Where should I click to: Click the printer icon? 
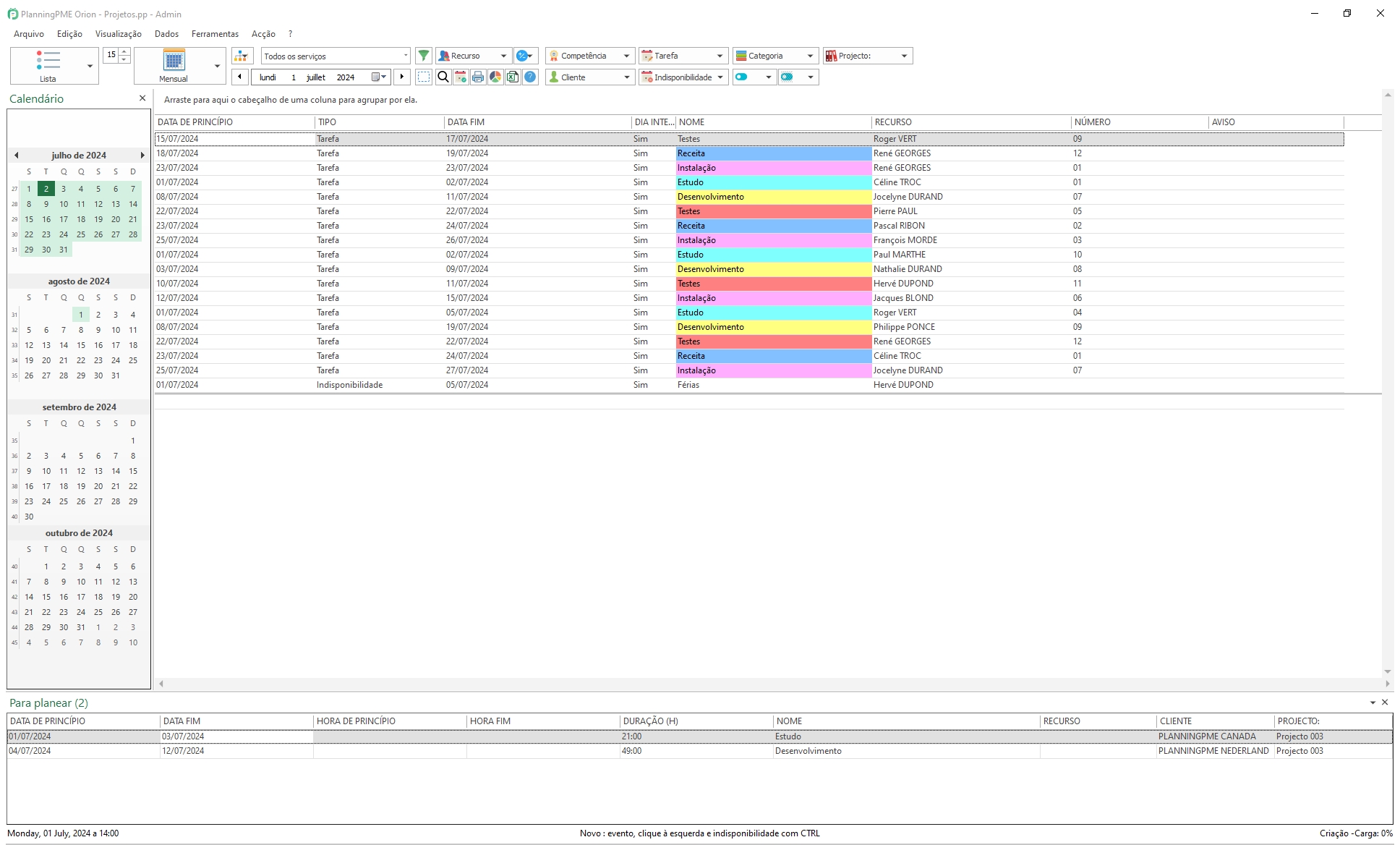click(x=478, y=77)
